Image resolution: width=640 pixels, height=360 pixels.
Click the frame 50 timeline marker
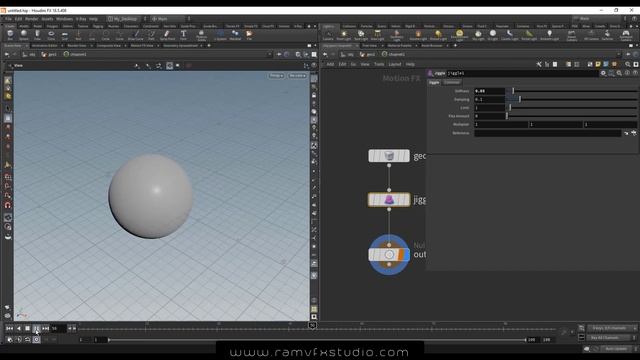coord(313,325)
